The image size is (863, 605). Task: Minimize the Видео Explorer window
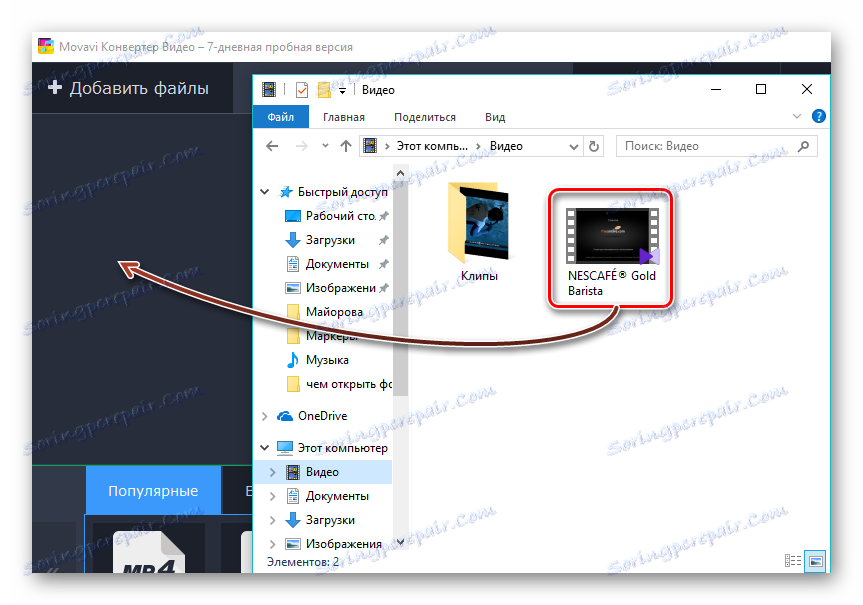point(715,89)
